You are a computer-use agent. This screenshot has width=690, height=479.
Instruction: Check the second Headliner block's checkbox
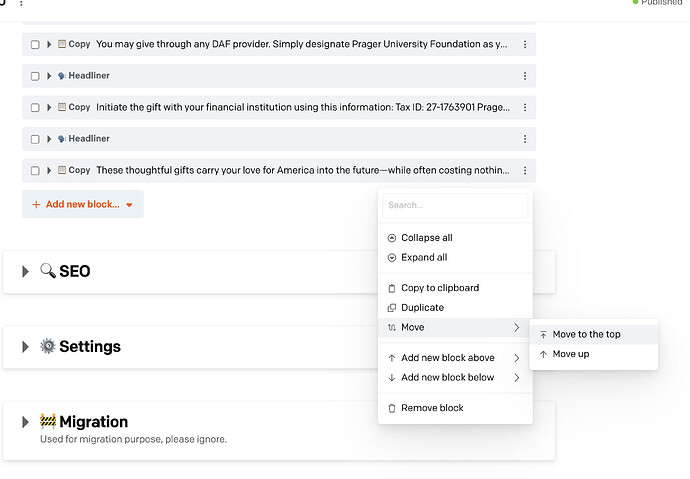[x=35, y=139]
